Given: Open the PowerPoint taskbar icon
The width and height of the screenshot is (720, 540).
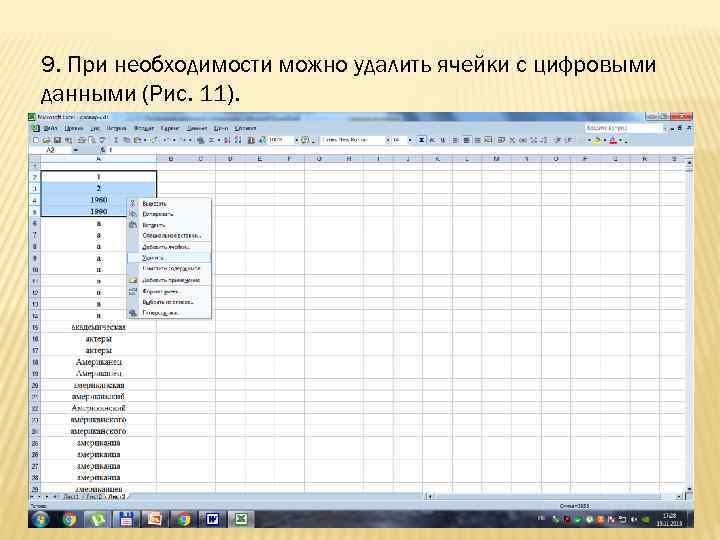Looking at the screenshot, I should [x=155, y=519].
